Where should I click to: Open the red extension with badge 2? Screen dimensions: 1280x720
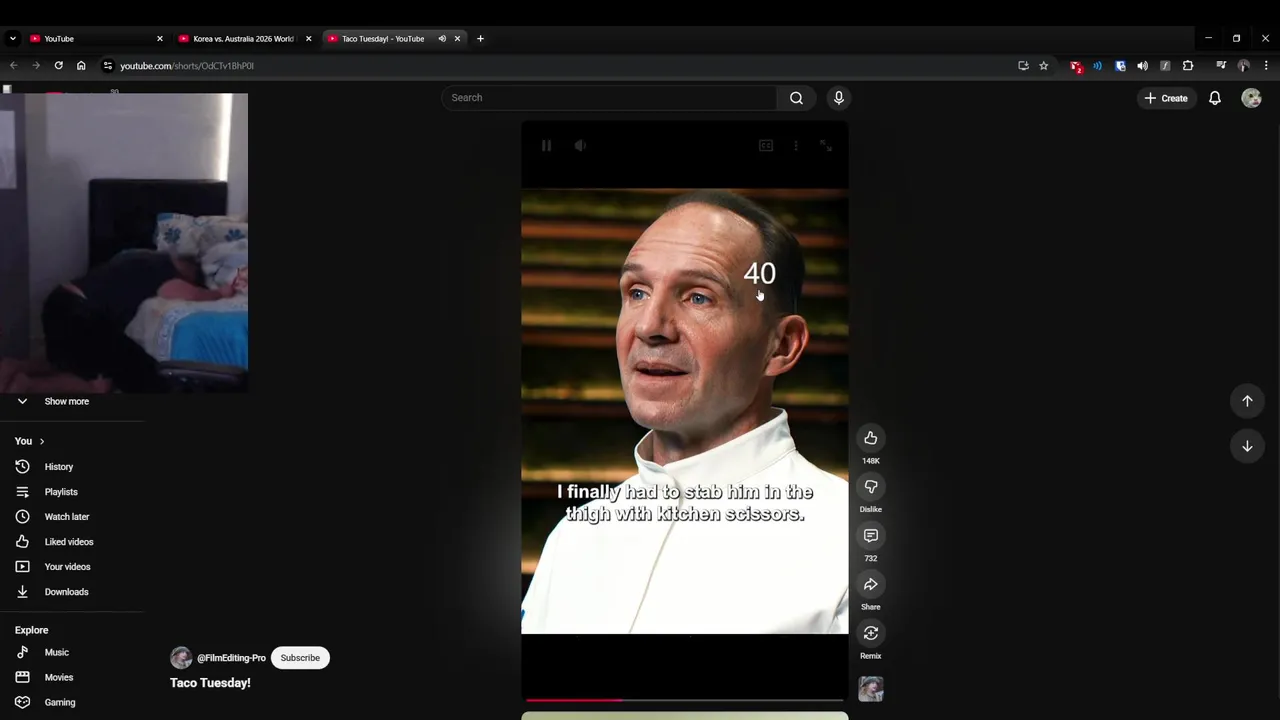click(x=1076, y=66)
